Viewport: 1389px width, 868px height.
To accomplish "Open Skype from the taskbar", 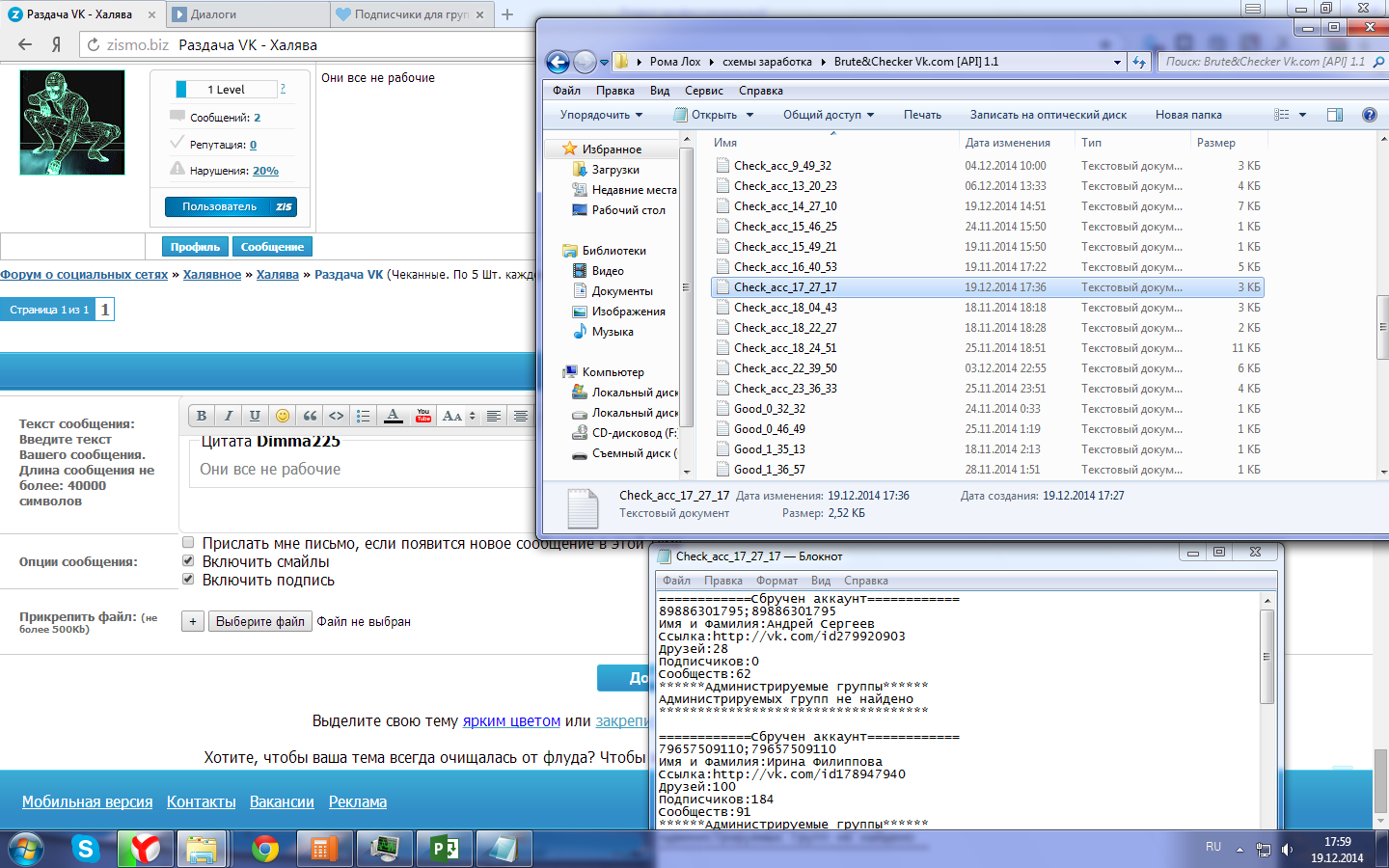I will click(x=86, y=849).
